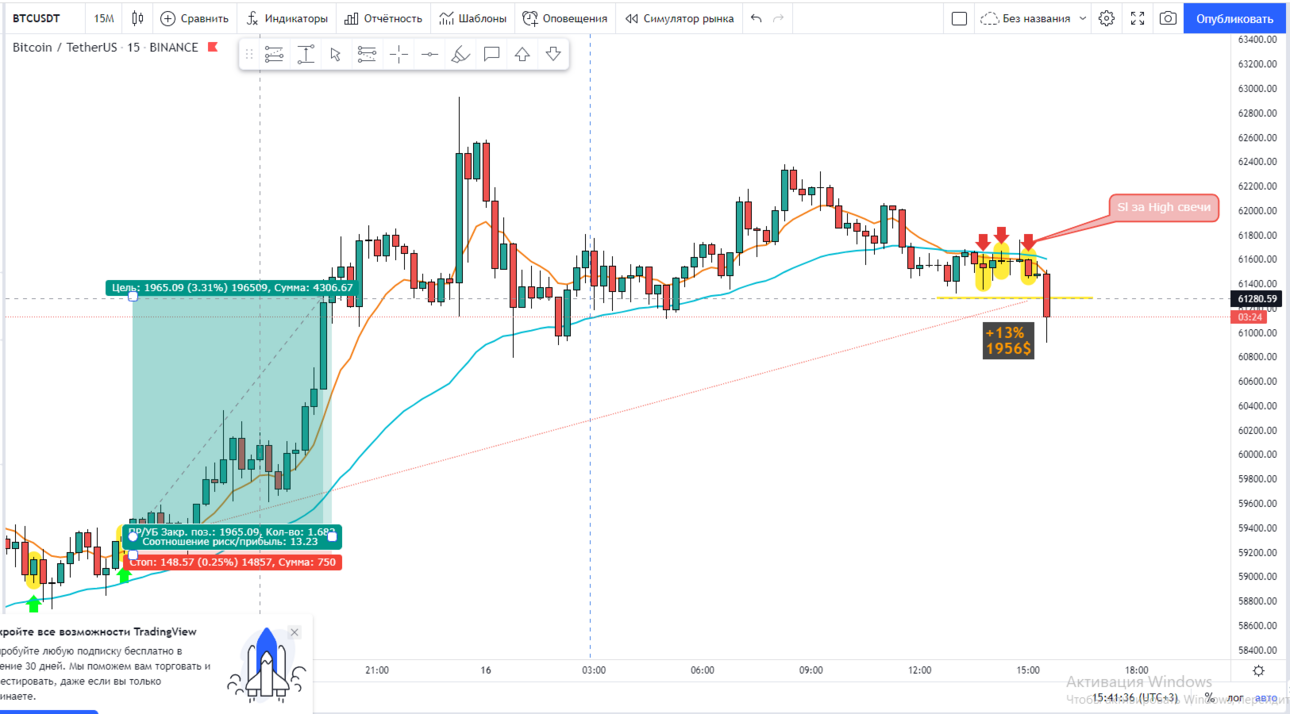Redo the last chart action
This screenshot has width=1290, height=714.
[x=779, y=18]
